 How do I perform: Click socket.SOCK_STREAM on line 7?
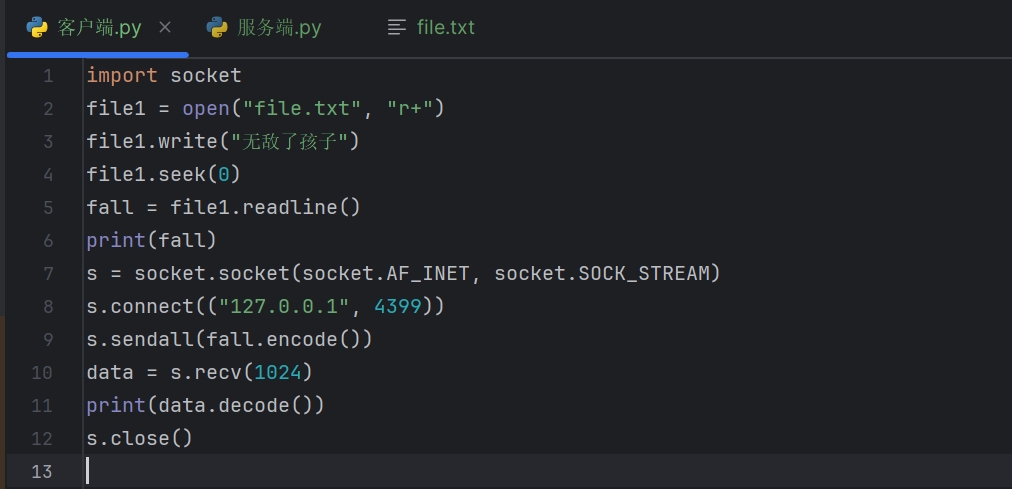click(x=607, y=273)
